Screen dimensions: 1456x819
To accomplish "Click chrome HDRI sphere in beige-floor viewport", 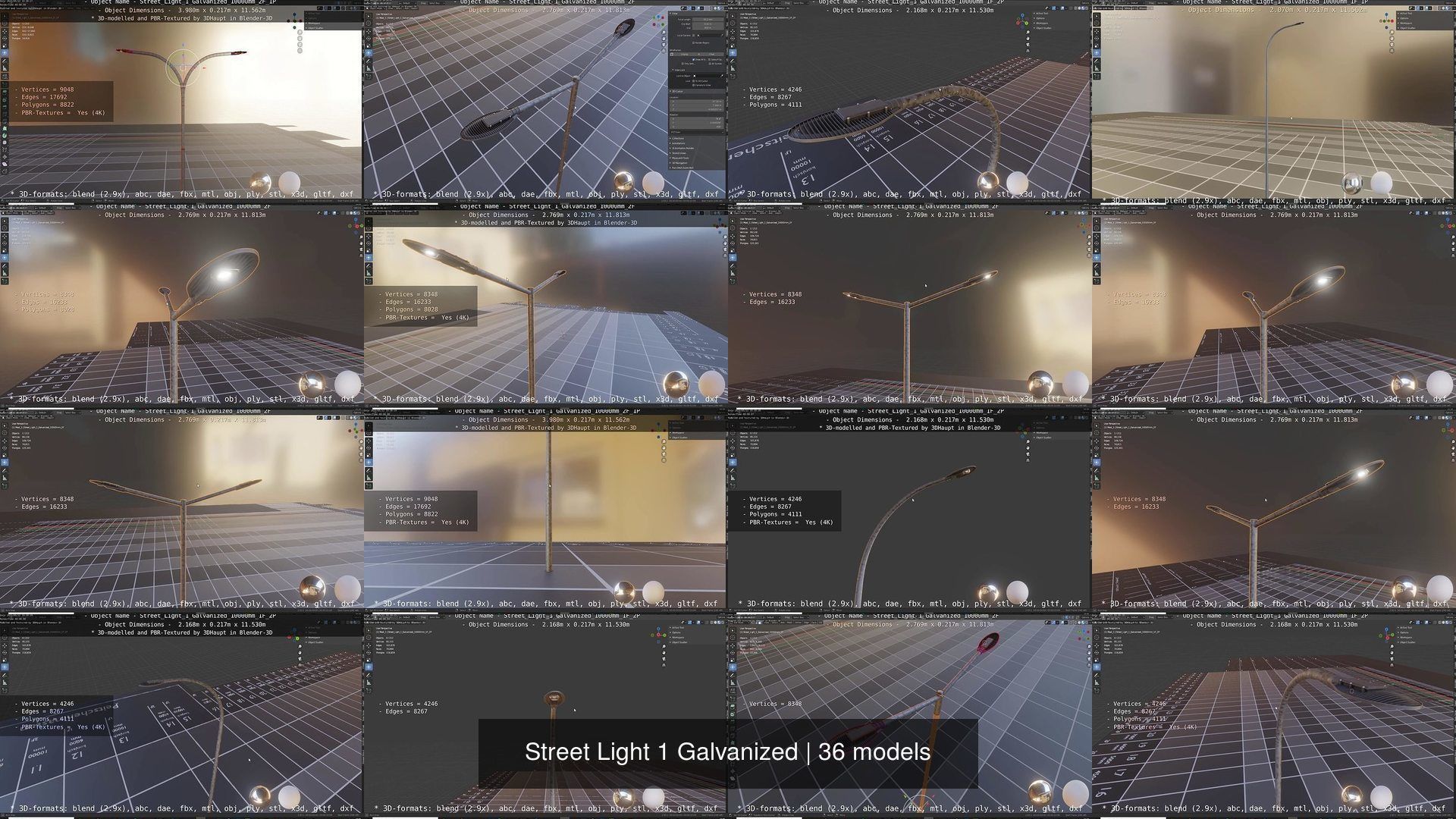I will 1352,184.
